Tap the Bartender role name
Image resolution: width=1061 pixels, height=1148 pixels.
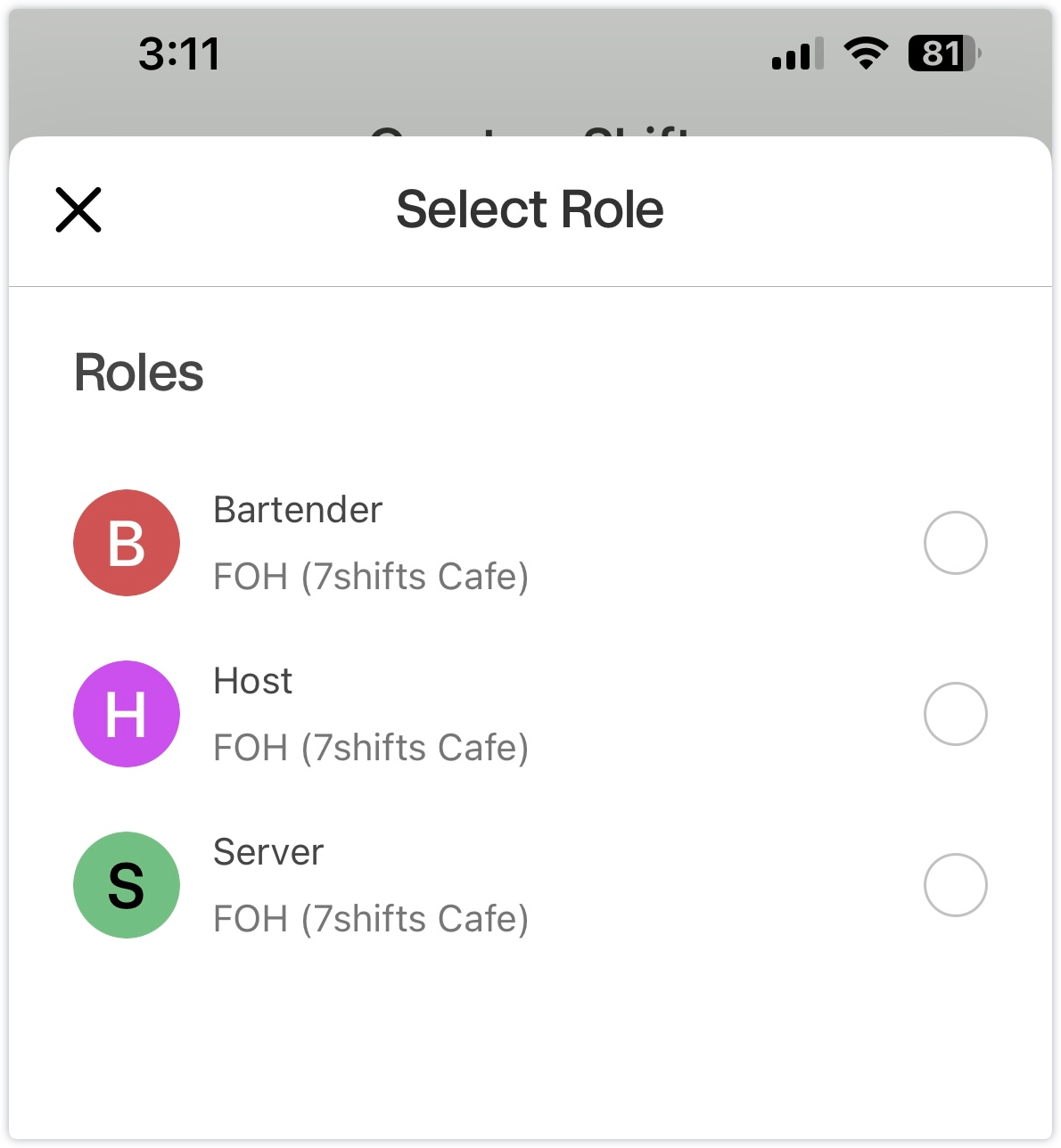coord(298,511)
